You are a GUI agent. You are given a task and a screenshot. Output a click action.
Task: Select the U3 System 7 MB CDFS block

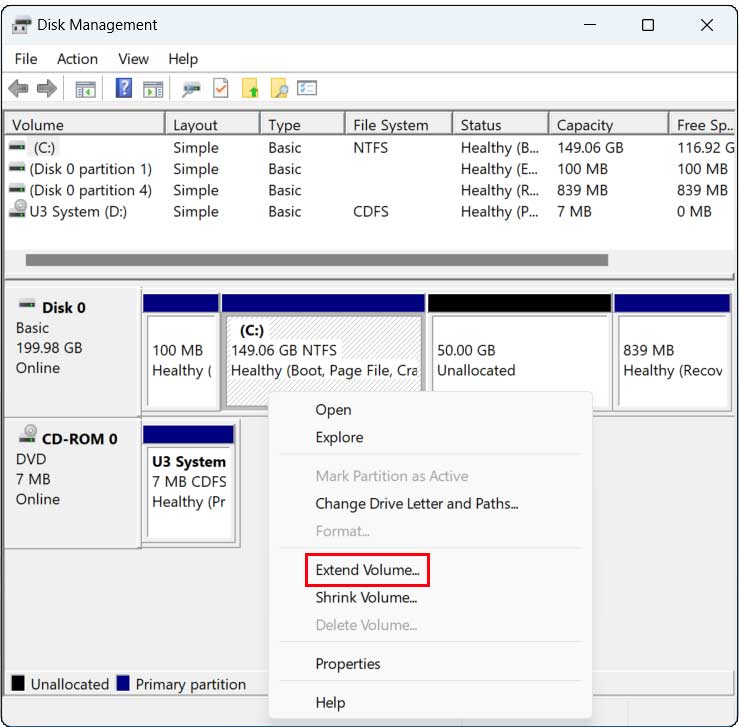coord(189,484)
